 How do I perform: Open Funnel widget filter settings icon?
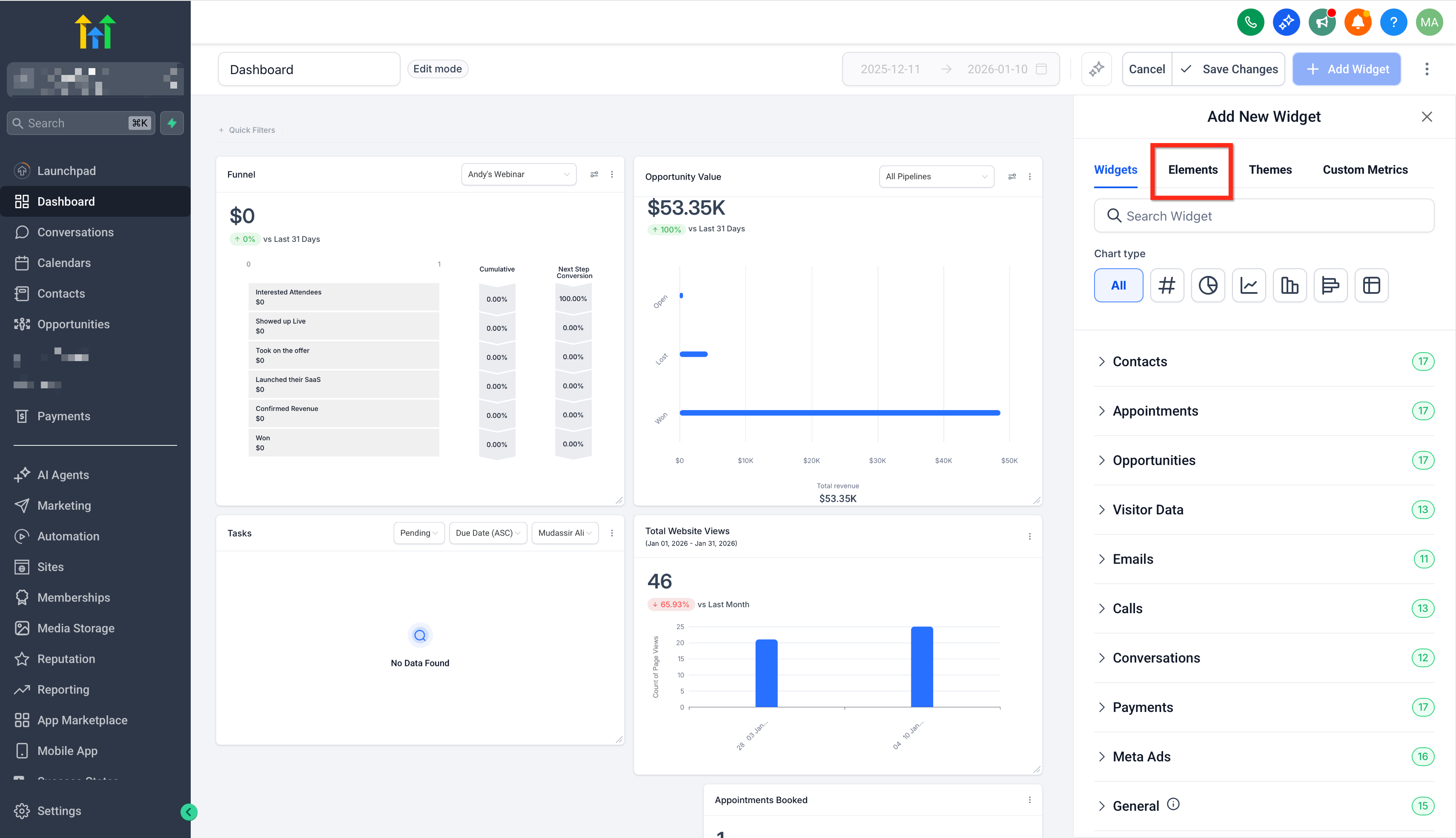pos(594,175)
